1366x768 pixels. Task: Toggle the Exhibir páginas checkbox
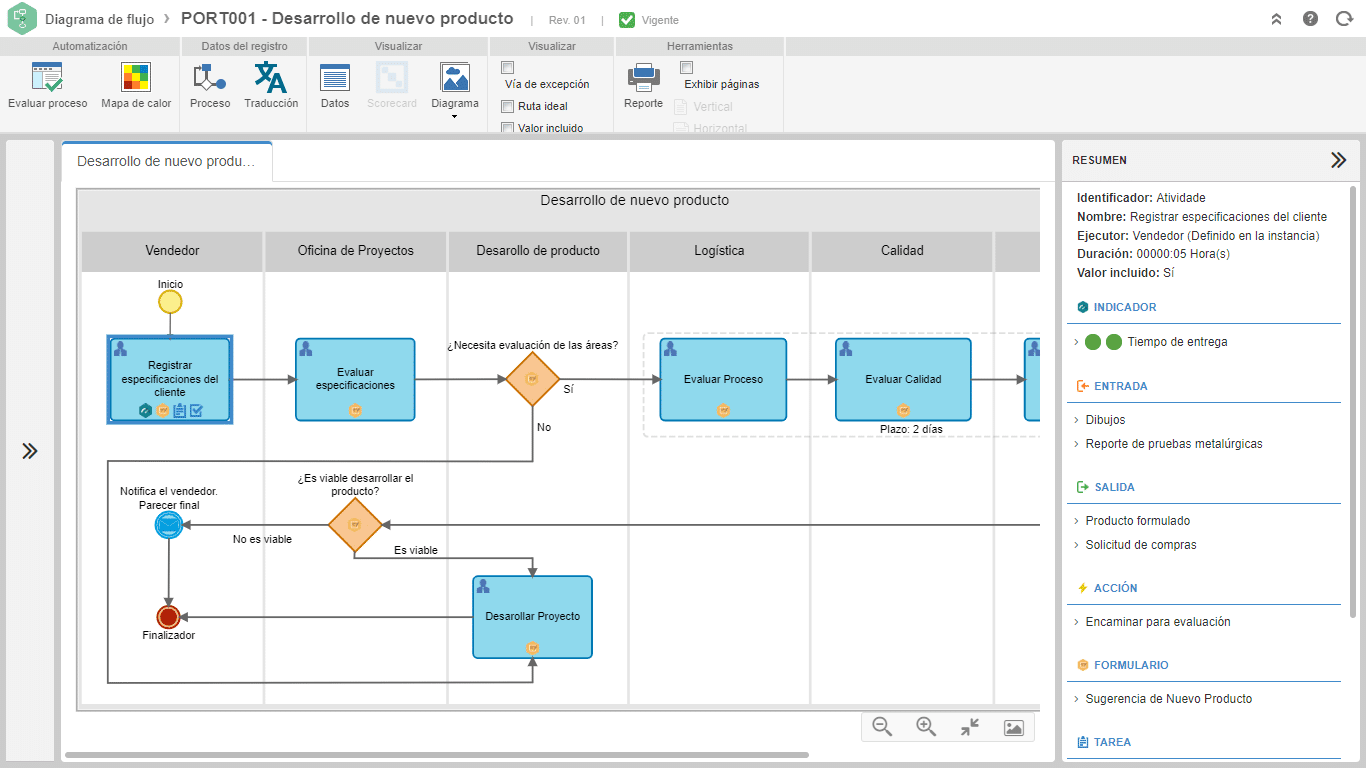pos(686,67)
